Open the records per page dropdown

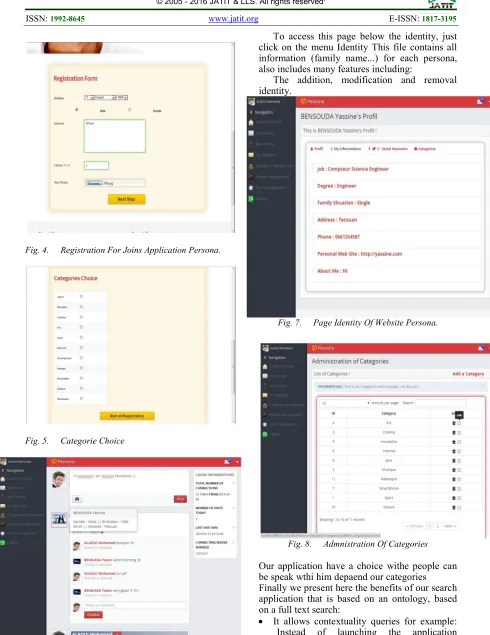[345, 403]
